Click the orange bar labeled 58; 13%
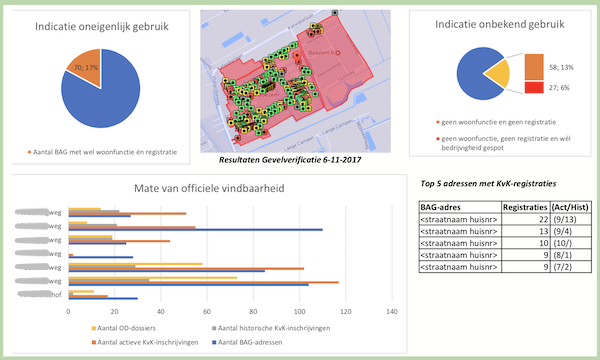This screenshot has height=360, width=600. 534,67
